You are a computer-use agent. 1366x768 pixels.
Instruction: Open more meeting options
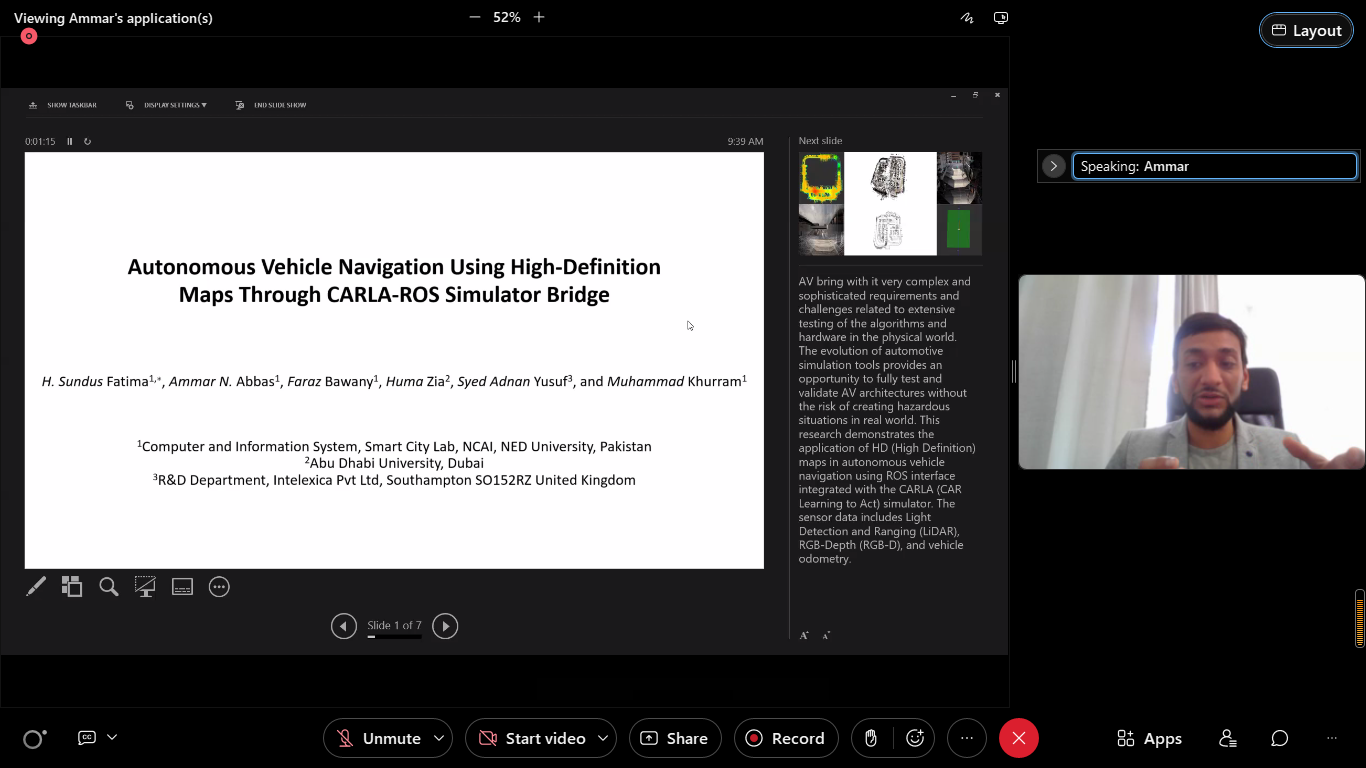point(967,738)
